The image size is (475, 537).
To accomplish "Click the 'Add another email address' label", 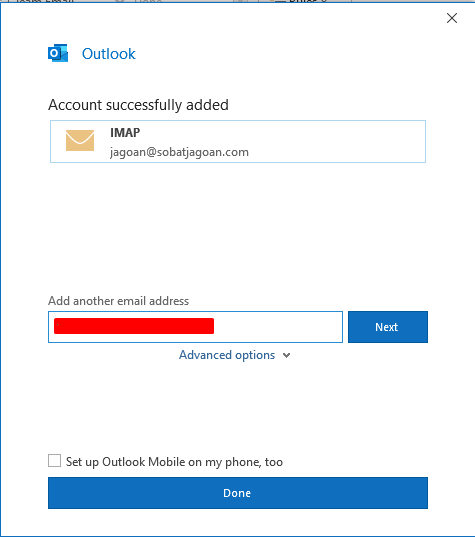I will point(118,301).
